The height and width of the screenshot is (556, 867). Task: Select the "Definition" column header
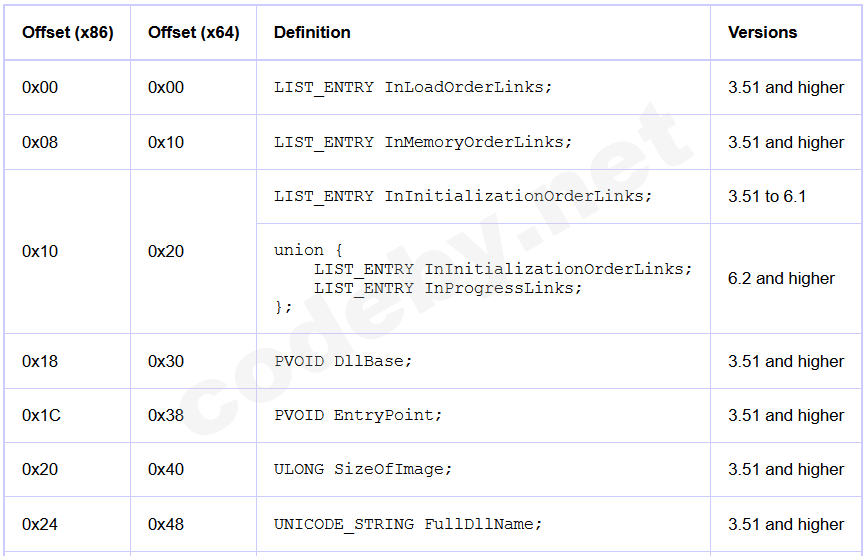point(312,33)
